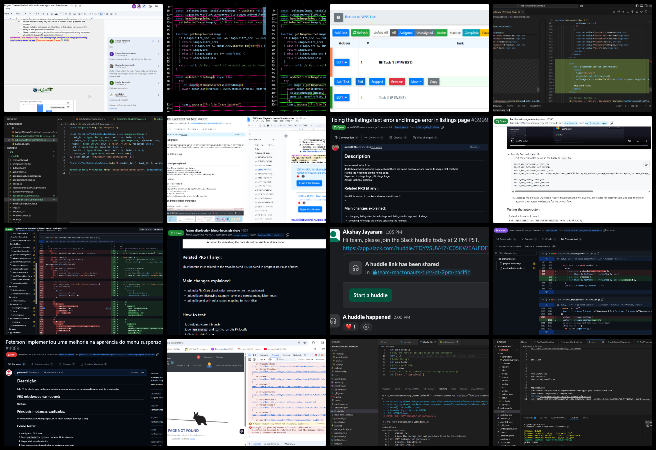Click the red Remove button
The width and height of the screenshot is (656, 450).
[389, 80]
